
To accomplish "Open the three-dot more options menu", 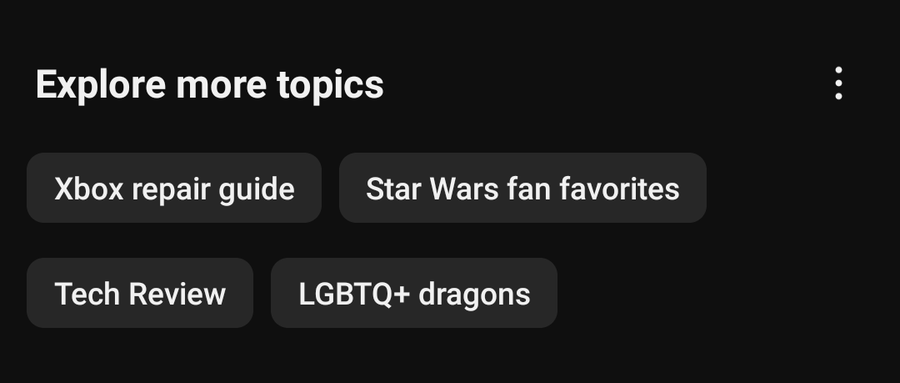I will [839, 84].
